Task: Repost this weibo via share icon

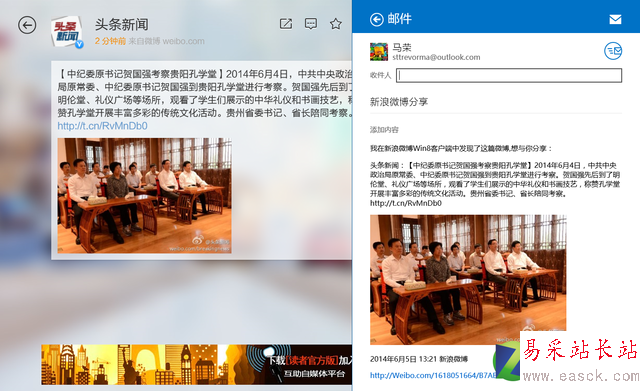Action: coord(286,24)
